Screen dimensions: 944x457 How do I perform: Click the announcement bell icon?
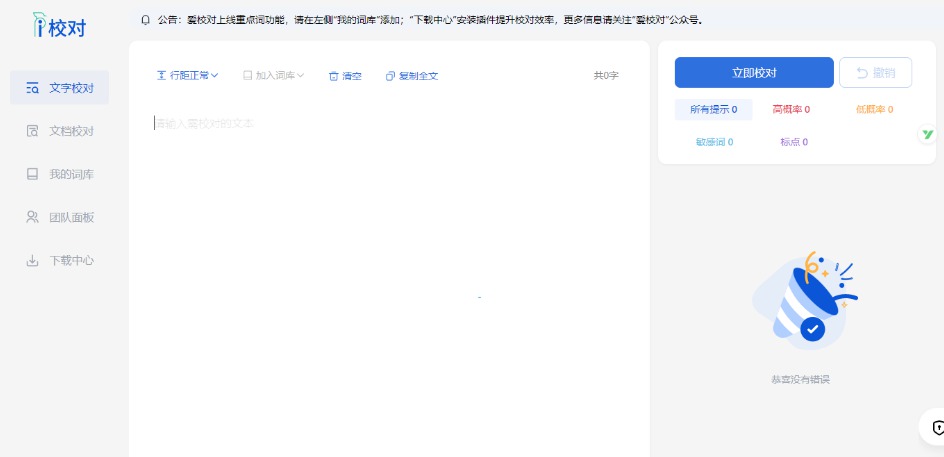[145, 20]
